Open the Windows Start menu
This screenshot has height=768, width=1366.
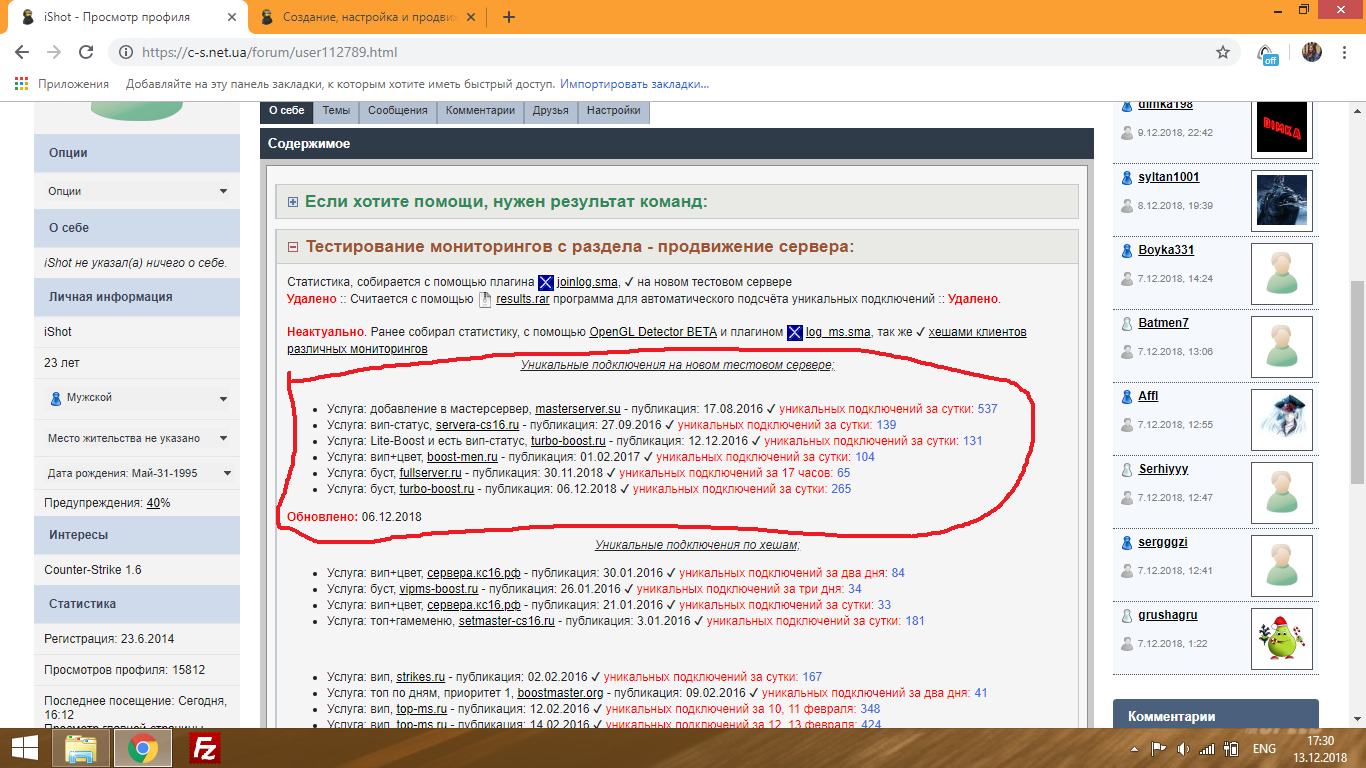pyautogui.click(x=24, y=747)
